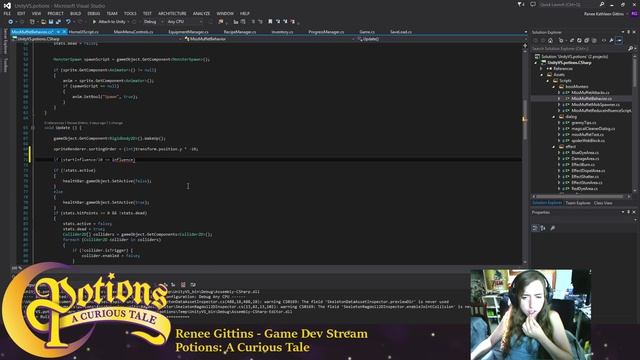The image size is (640, 360).
Task: Switch to EquipmentManager.cs tab
Action: [188, 32]
